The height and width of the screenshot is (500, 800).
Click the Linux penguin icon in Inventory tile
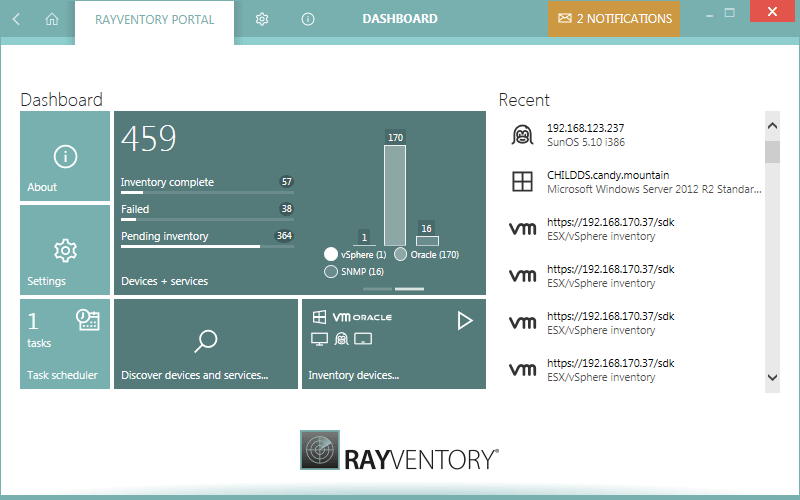coord(341,339)
